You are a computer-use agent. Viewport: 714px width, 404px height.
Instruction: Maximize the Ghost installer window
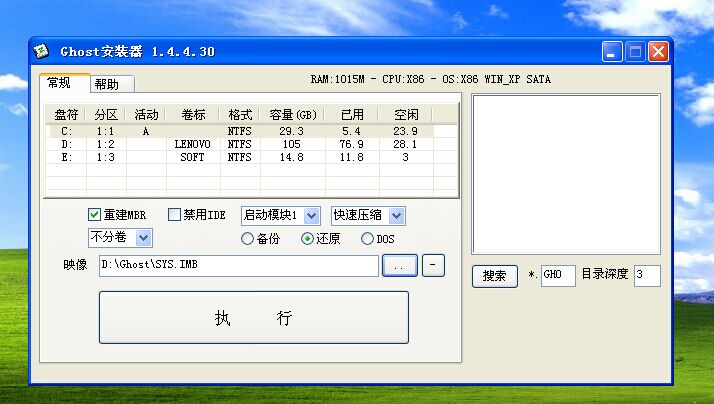click(x=635, y=51)
